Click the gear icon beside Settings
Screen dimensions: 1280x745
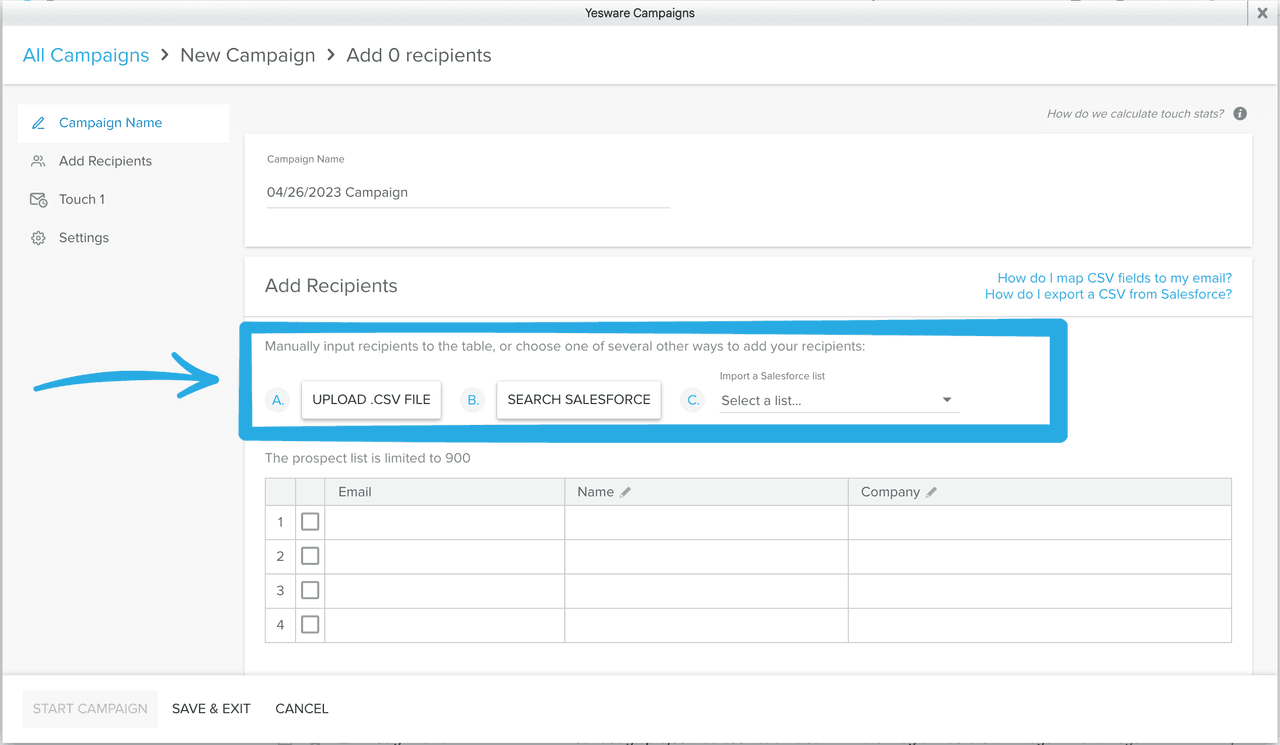tap(38, 238)
